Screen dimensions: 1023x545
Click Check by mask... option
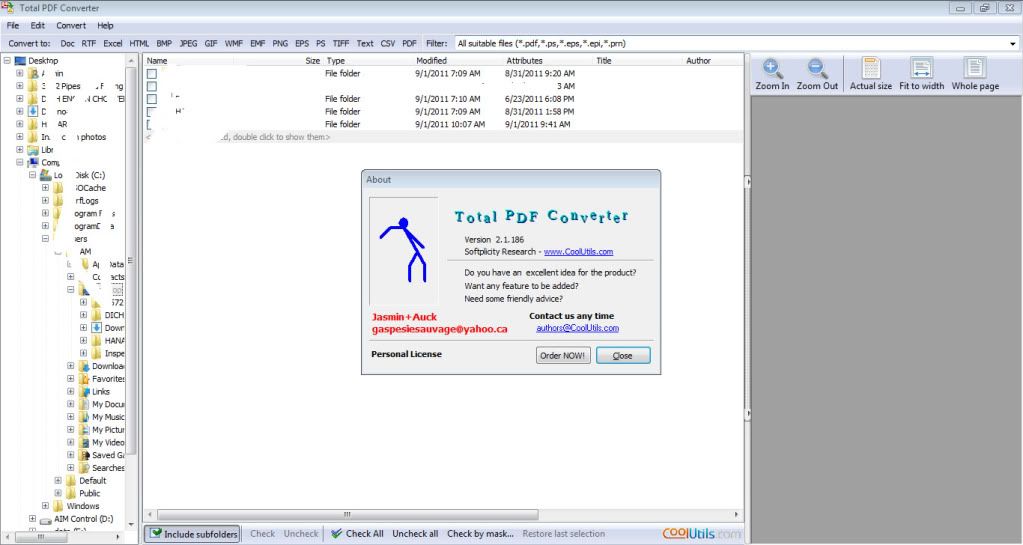tap(480, 534)
